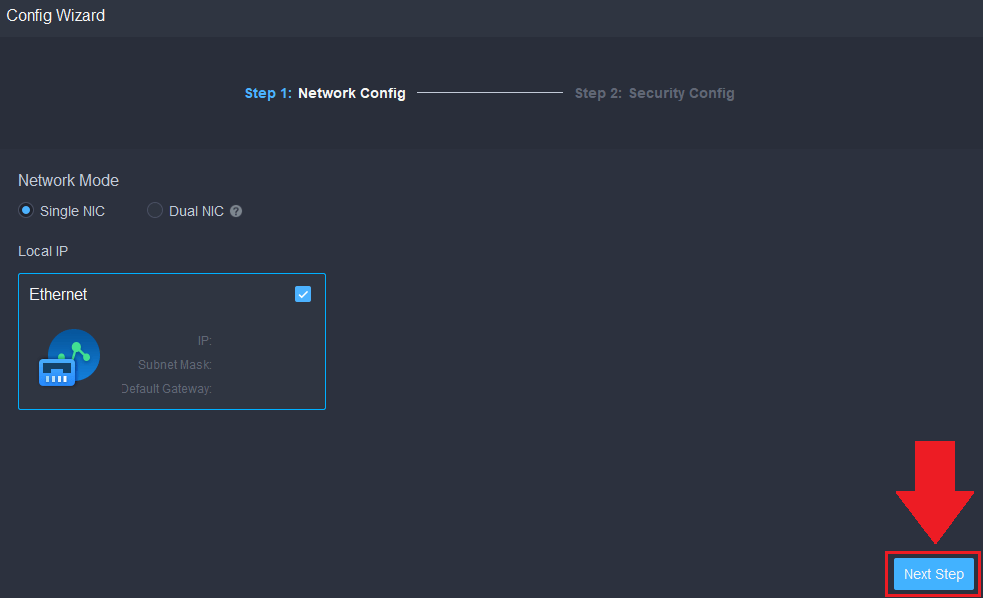
Task: Go to Step 2: Security Config
Action: click(x=654, y=93)
